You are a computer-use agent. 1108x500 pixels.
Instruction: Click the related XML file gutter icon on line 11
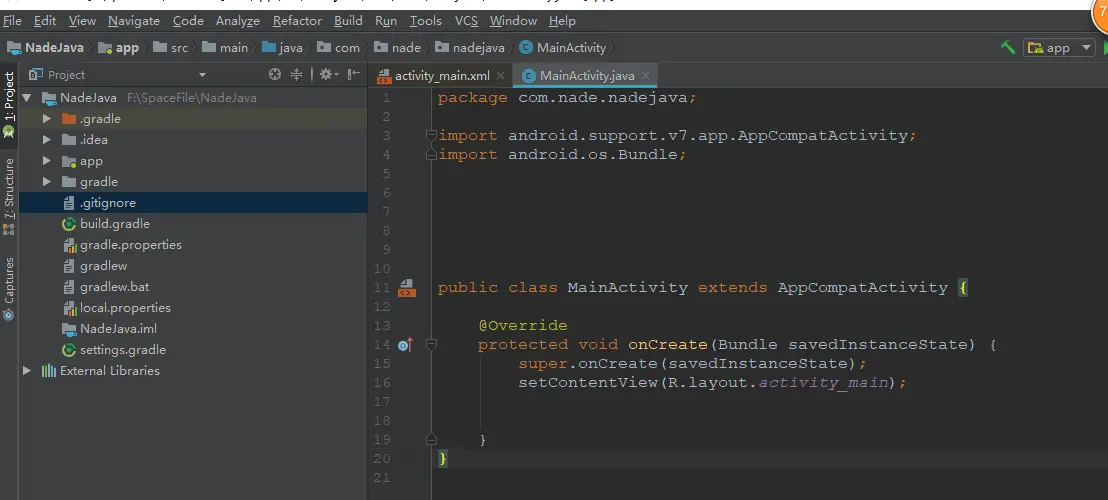406,287
